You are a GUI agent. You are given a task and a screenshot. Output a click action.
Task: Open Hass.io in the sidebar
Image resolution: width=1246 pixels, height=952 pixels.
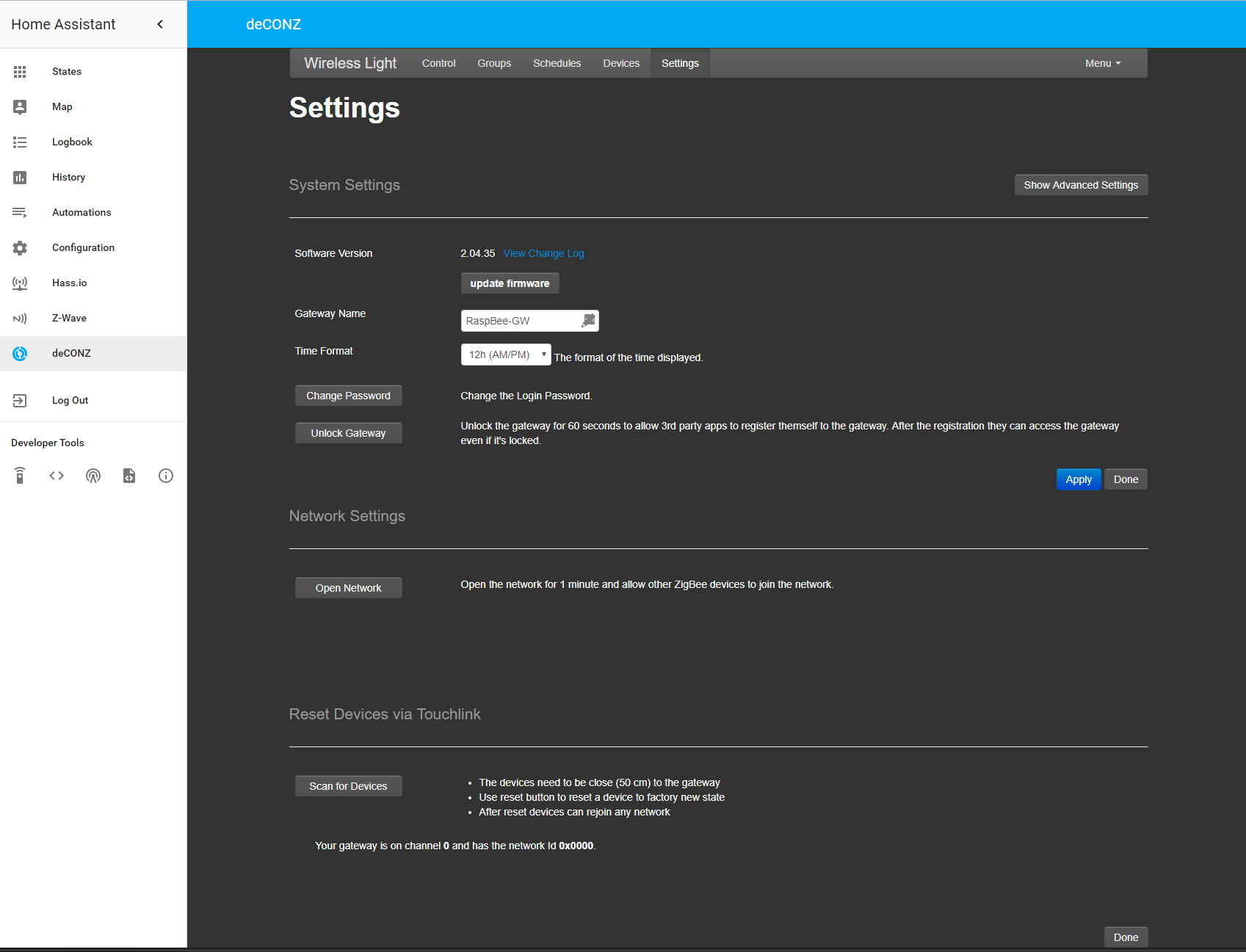click(93, 283)
